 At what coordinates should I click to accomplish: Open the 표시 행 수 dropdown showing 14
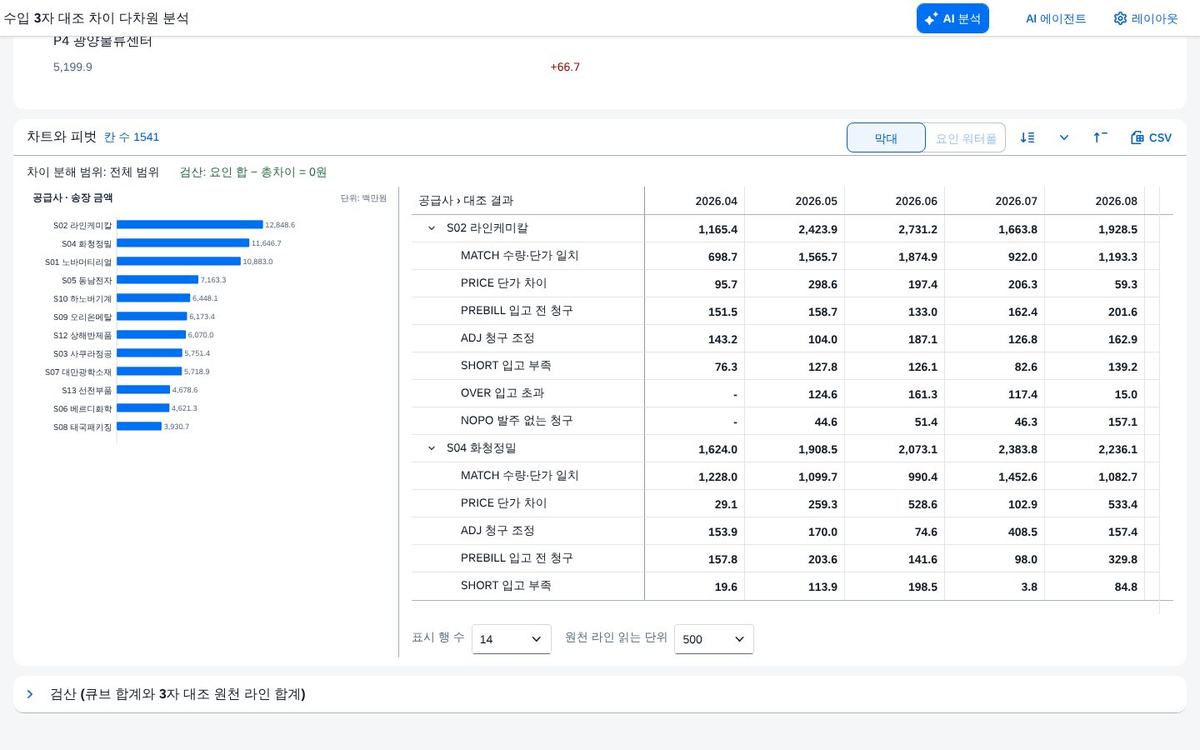(511, 639)
